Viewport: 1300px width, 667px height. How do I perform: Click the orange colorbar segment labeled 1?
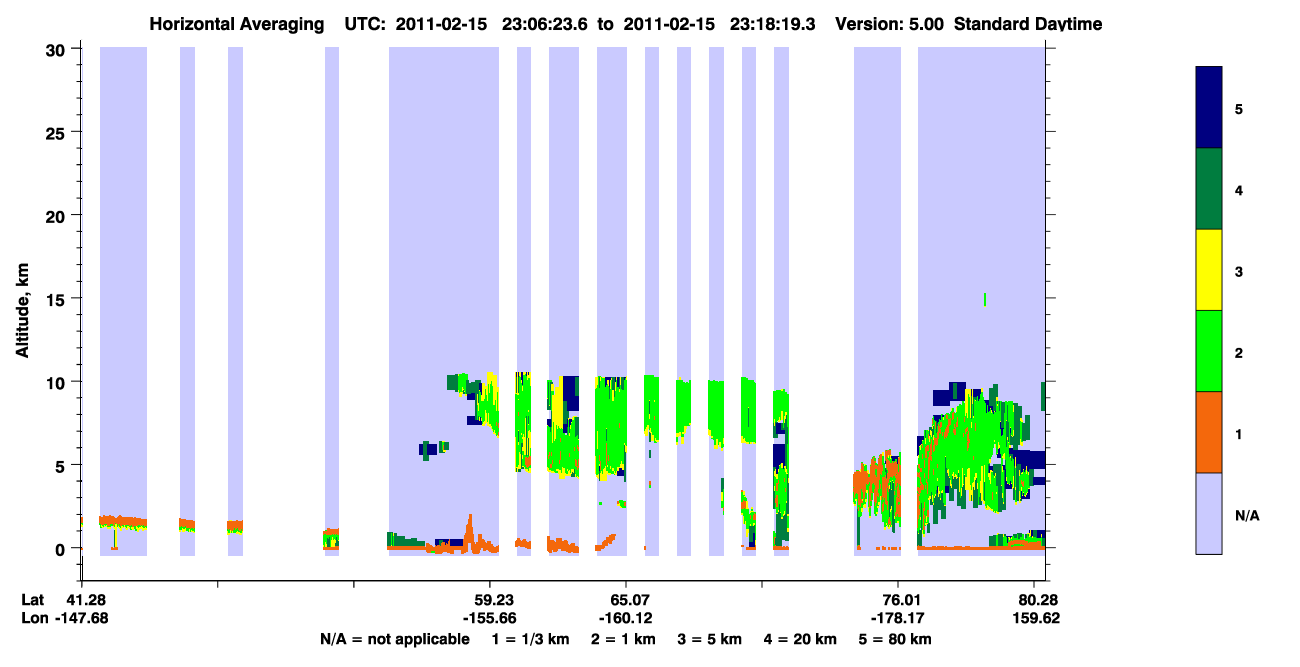coord(1209,432)
